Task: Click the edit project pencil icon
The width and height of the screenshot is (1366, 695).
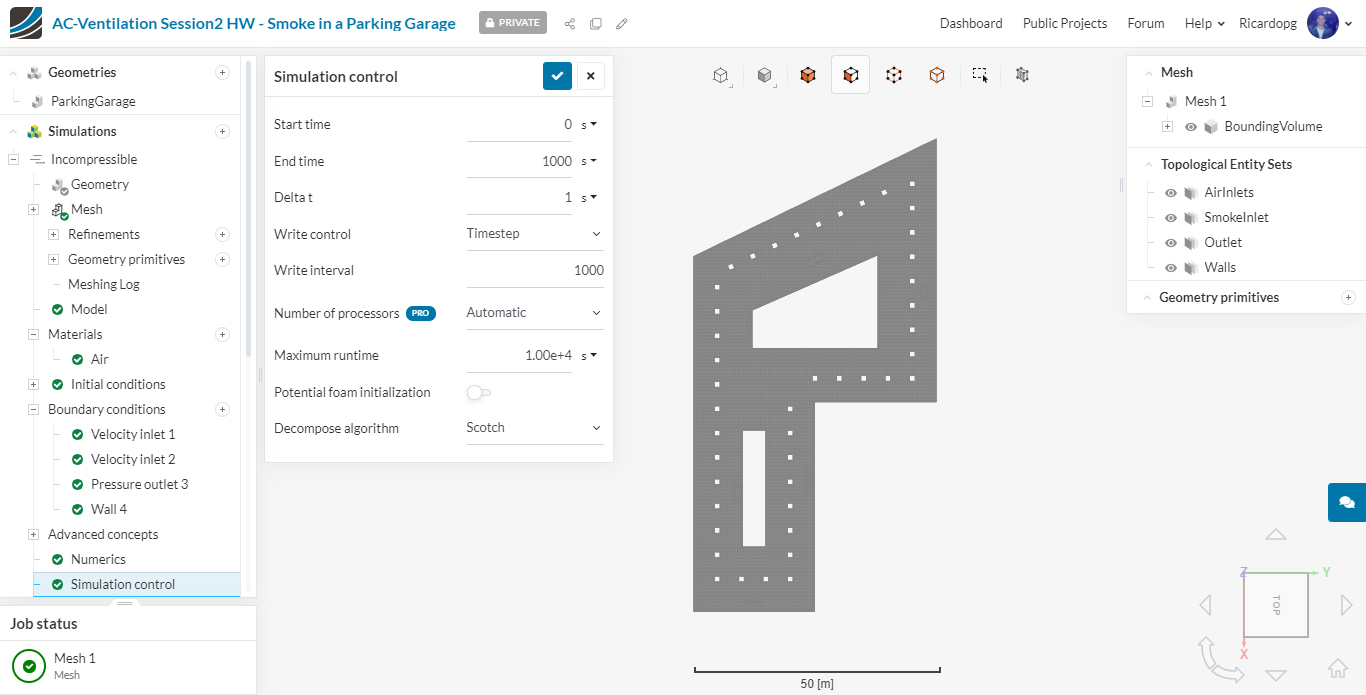Action: pos(622,23)
